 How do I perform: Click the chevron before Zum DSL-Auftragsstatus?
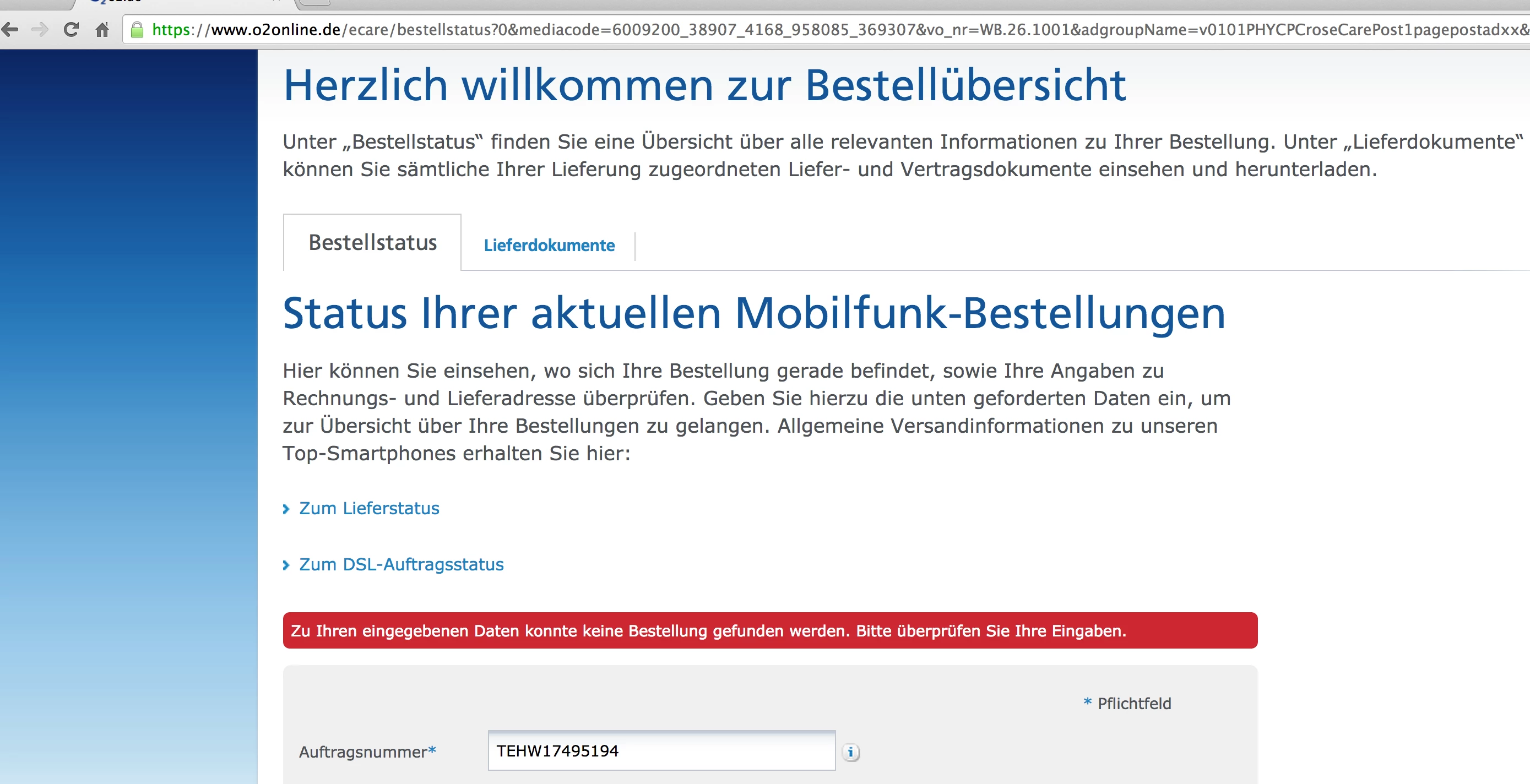tap(286, 565)
